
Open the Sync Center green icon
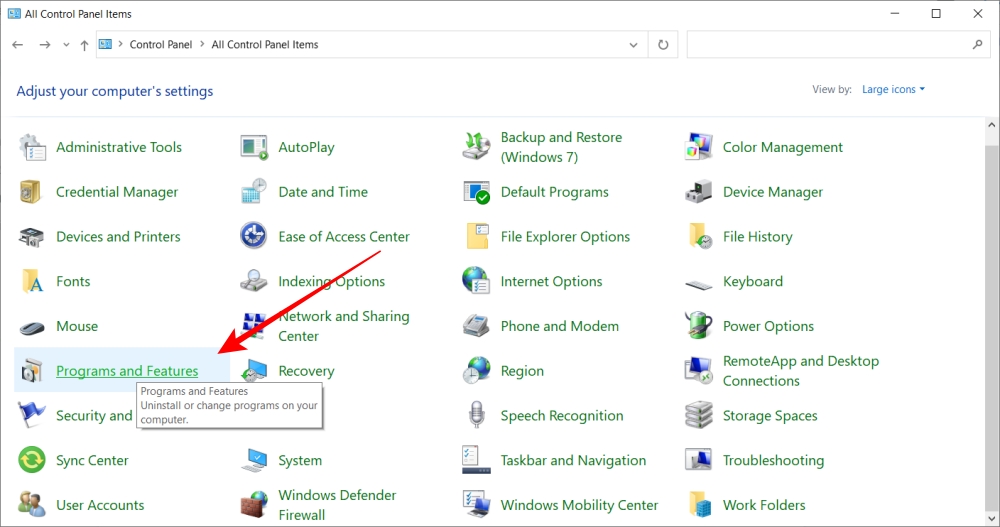[x=32, y=460]
